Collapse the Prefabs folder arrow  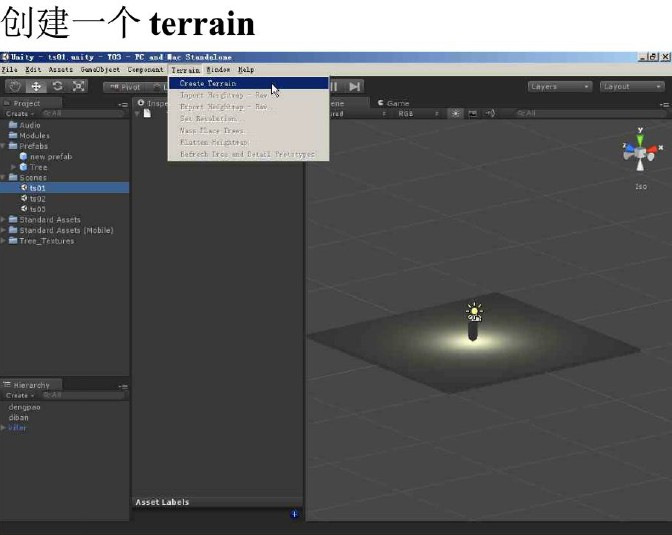tap(3, 146)
